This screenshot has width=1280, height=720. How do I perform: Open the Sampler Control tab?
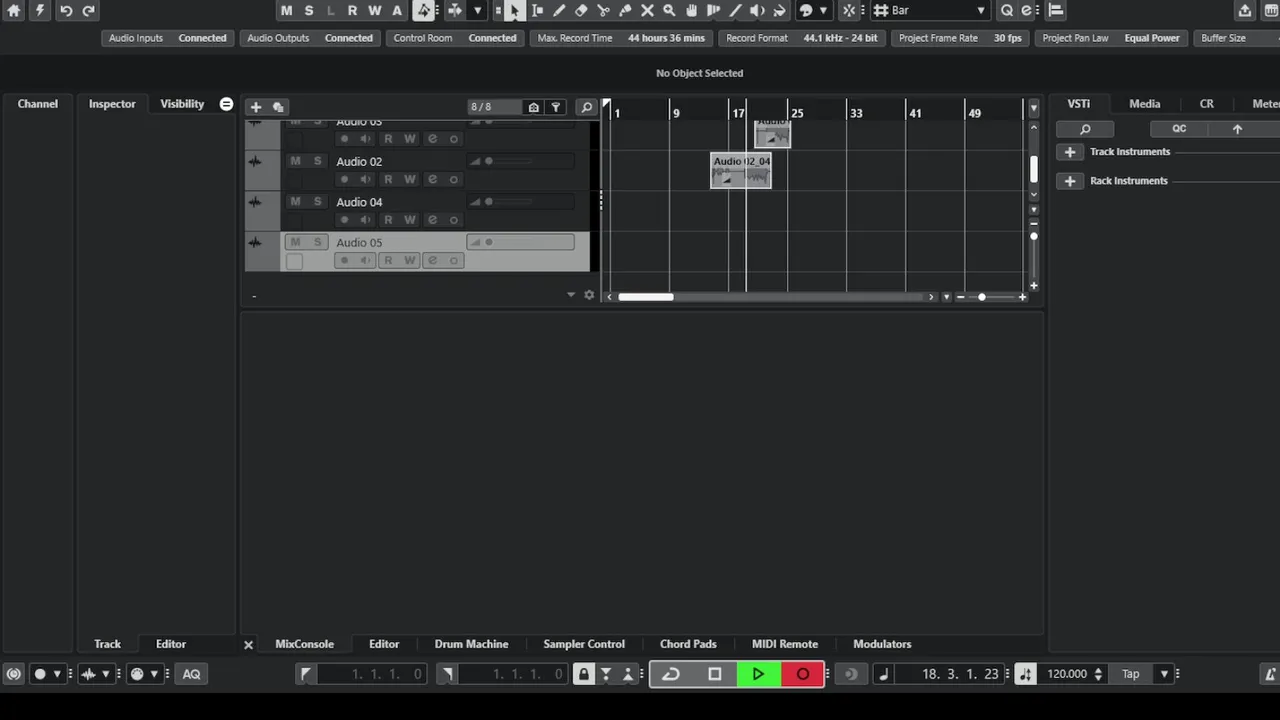pyautogui.click(x=584, y=644)
